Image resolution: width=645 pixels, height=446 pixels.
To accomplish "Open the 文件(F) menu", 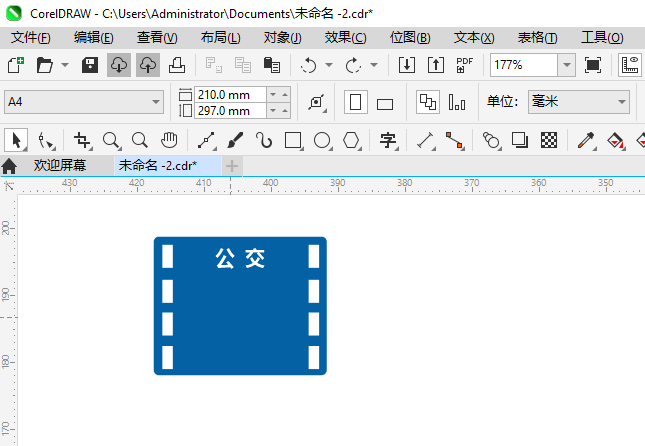I will click(x=31, y=37).
